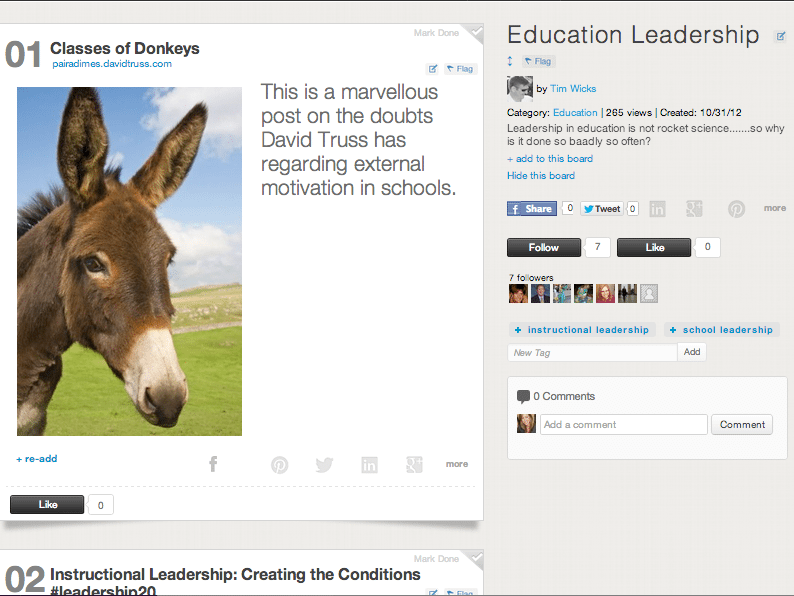Open the donkey image
794x596 pixels.
130,261
